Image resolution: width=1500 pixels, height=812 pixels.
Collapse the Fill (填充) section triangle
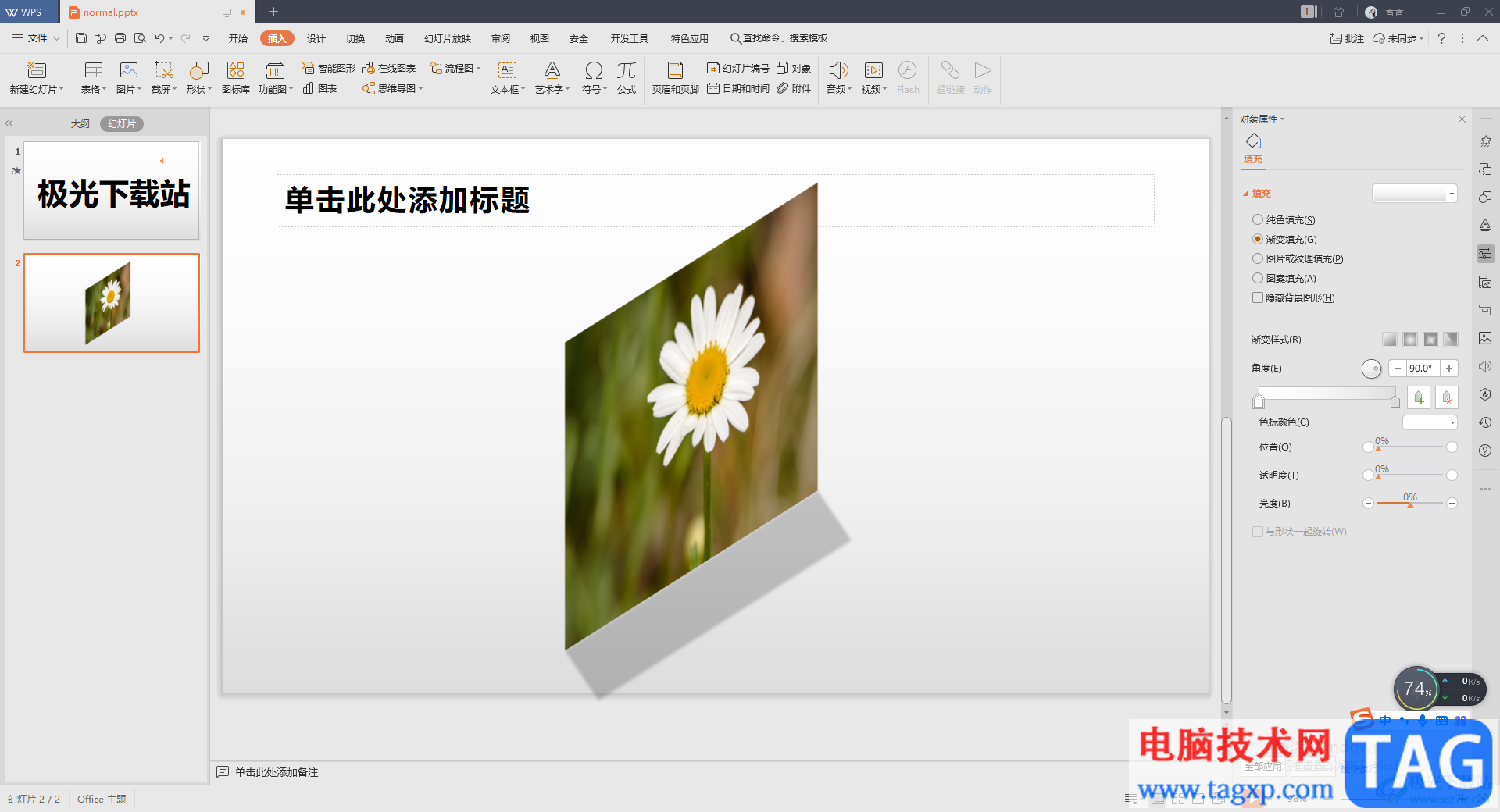point(1246,194)
